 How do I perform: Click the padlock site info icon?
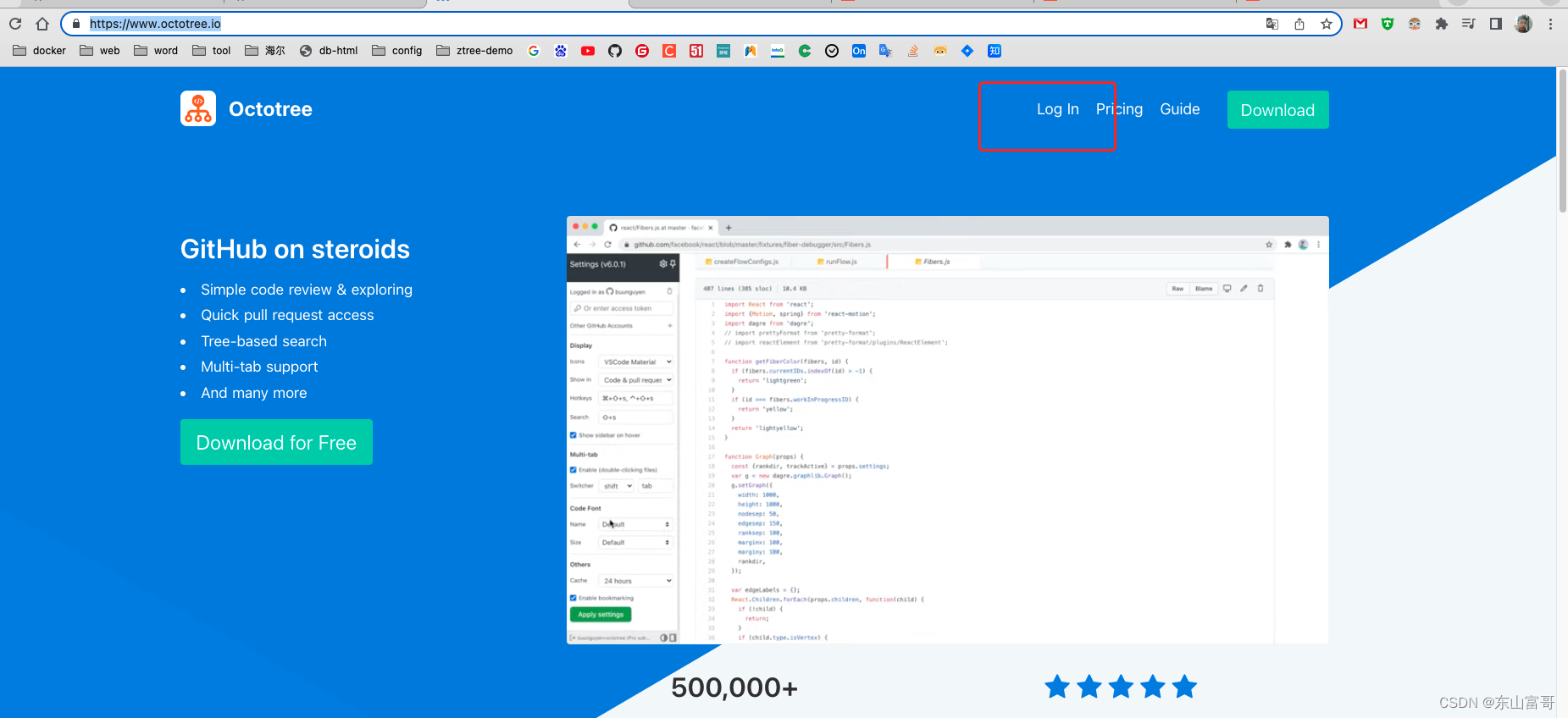tap(76, 24)
